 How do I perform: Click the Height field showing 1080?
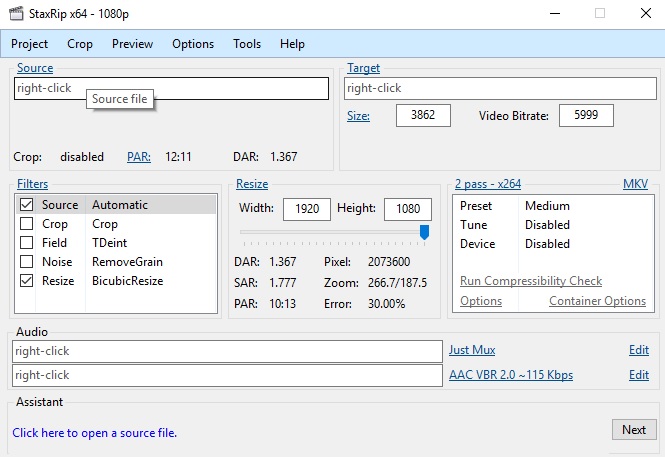tap(408, 209)
